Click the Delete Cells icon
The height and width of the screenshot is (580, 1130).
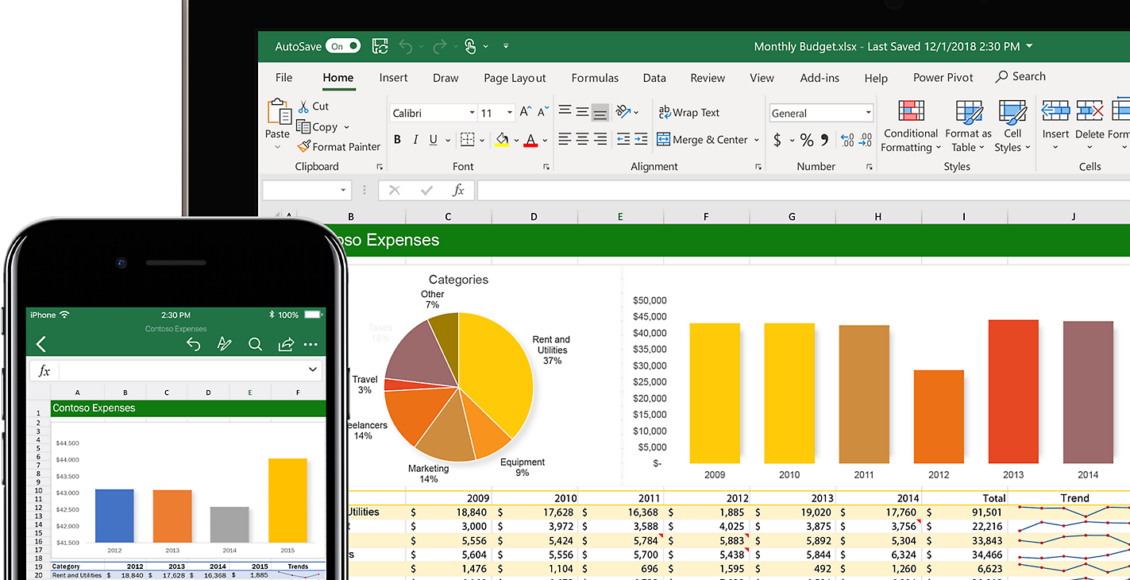click(1090, 111)
